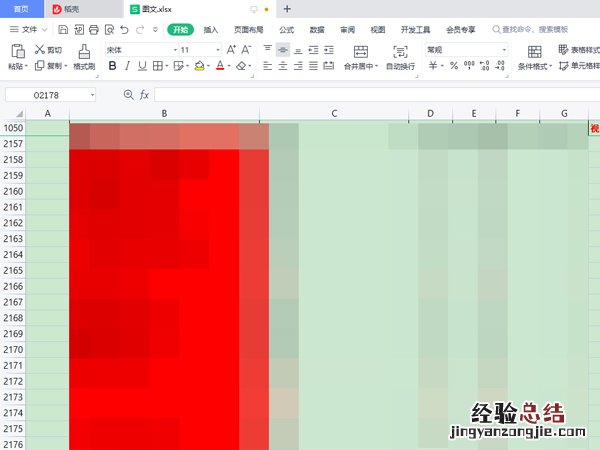Click the Name Box showing O2178
The image size is (600, 450).
[50, 94]
